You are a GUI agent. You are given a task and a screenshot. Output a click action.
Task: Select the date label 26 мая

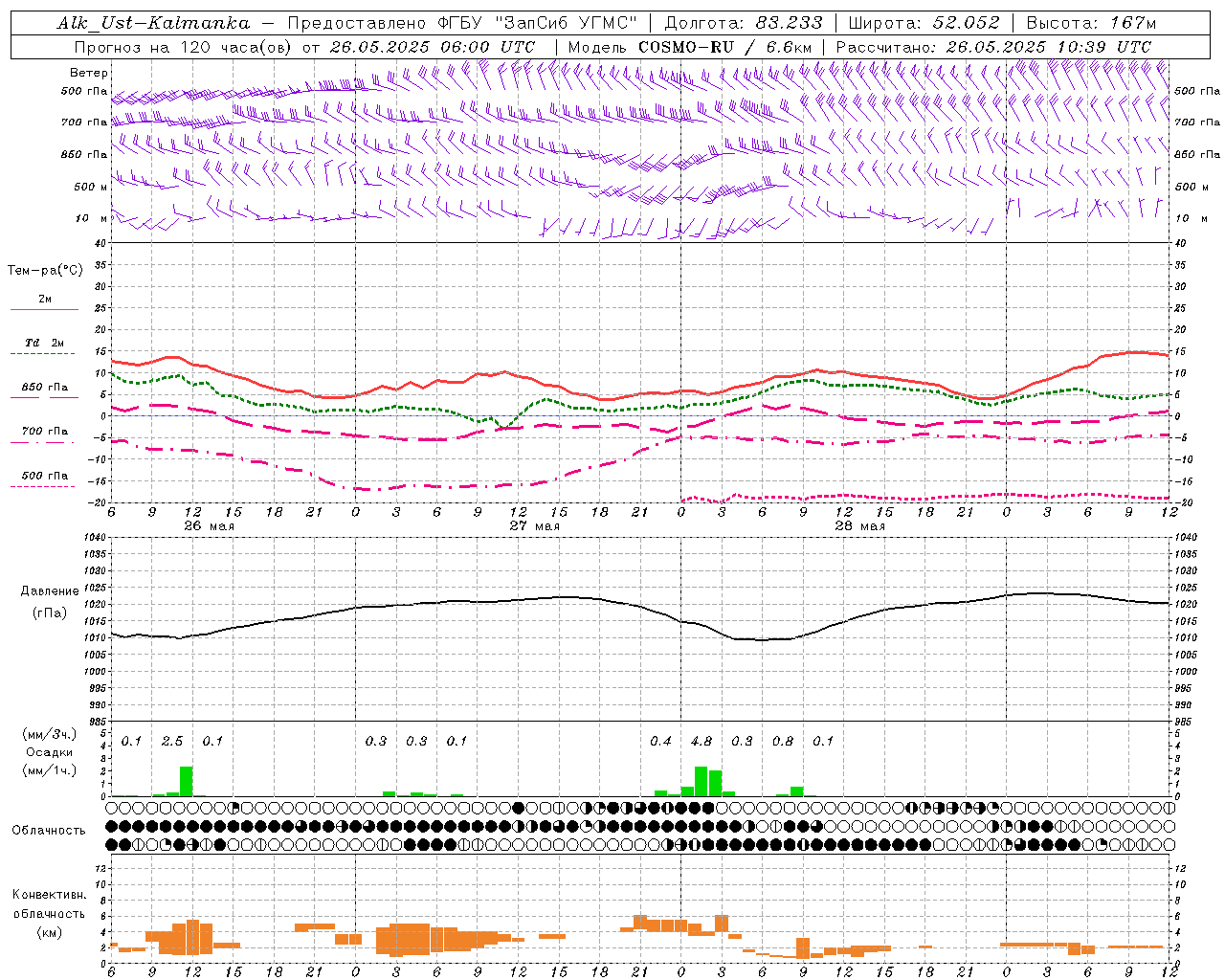[209, 526]
